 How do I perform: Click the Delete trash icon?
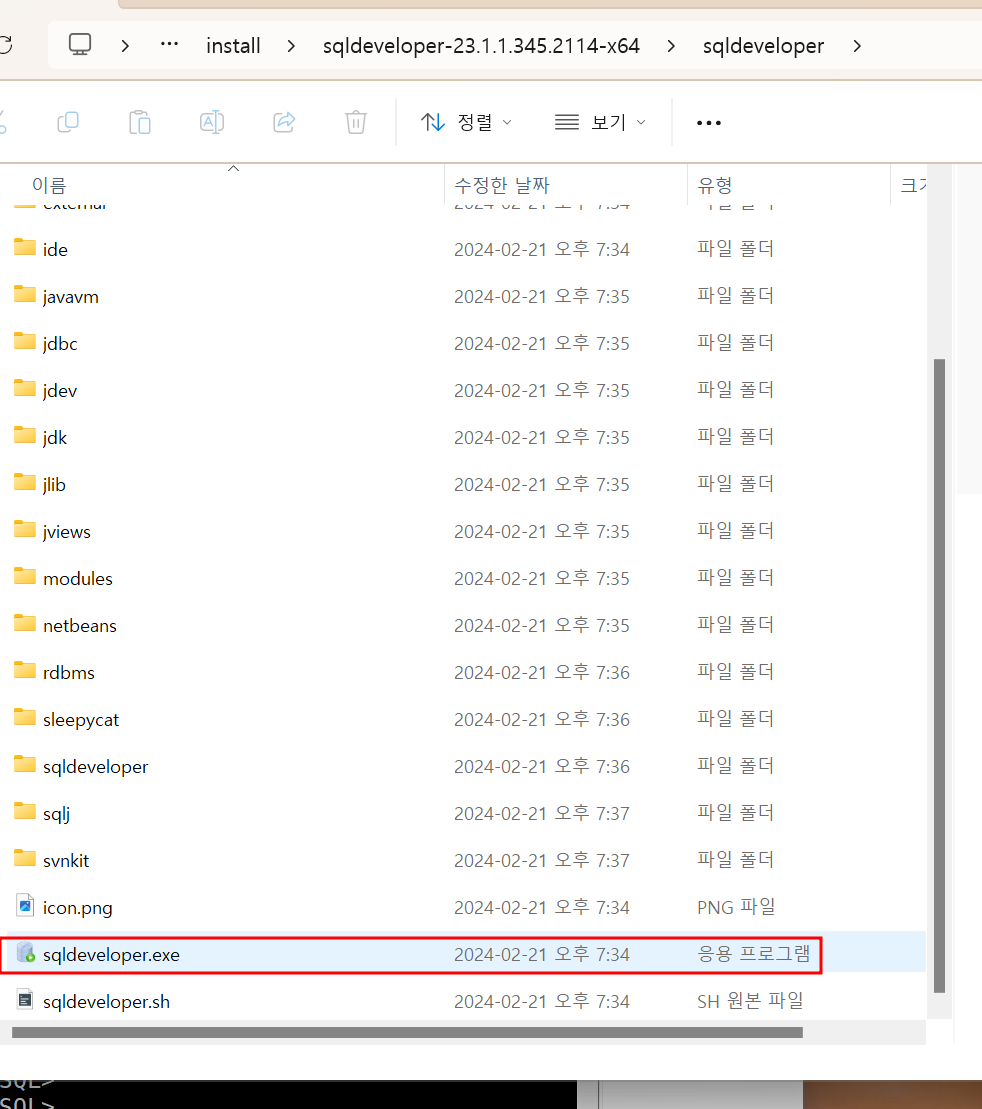(x=356, y=122)
